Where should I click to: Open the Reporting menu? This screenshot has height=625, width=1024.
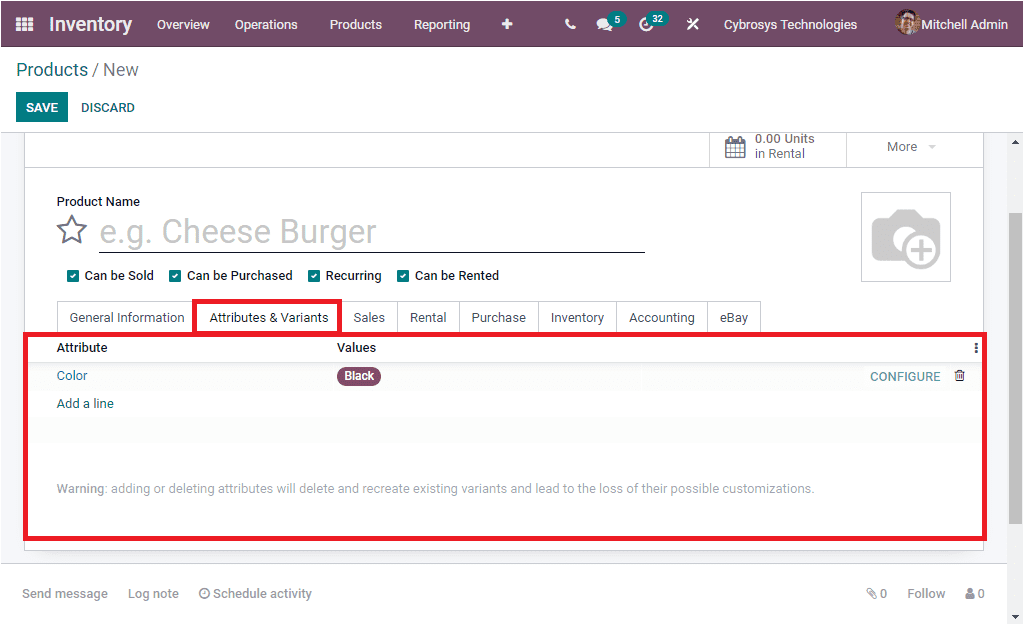[441, 24]
